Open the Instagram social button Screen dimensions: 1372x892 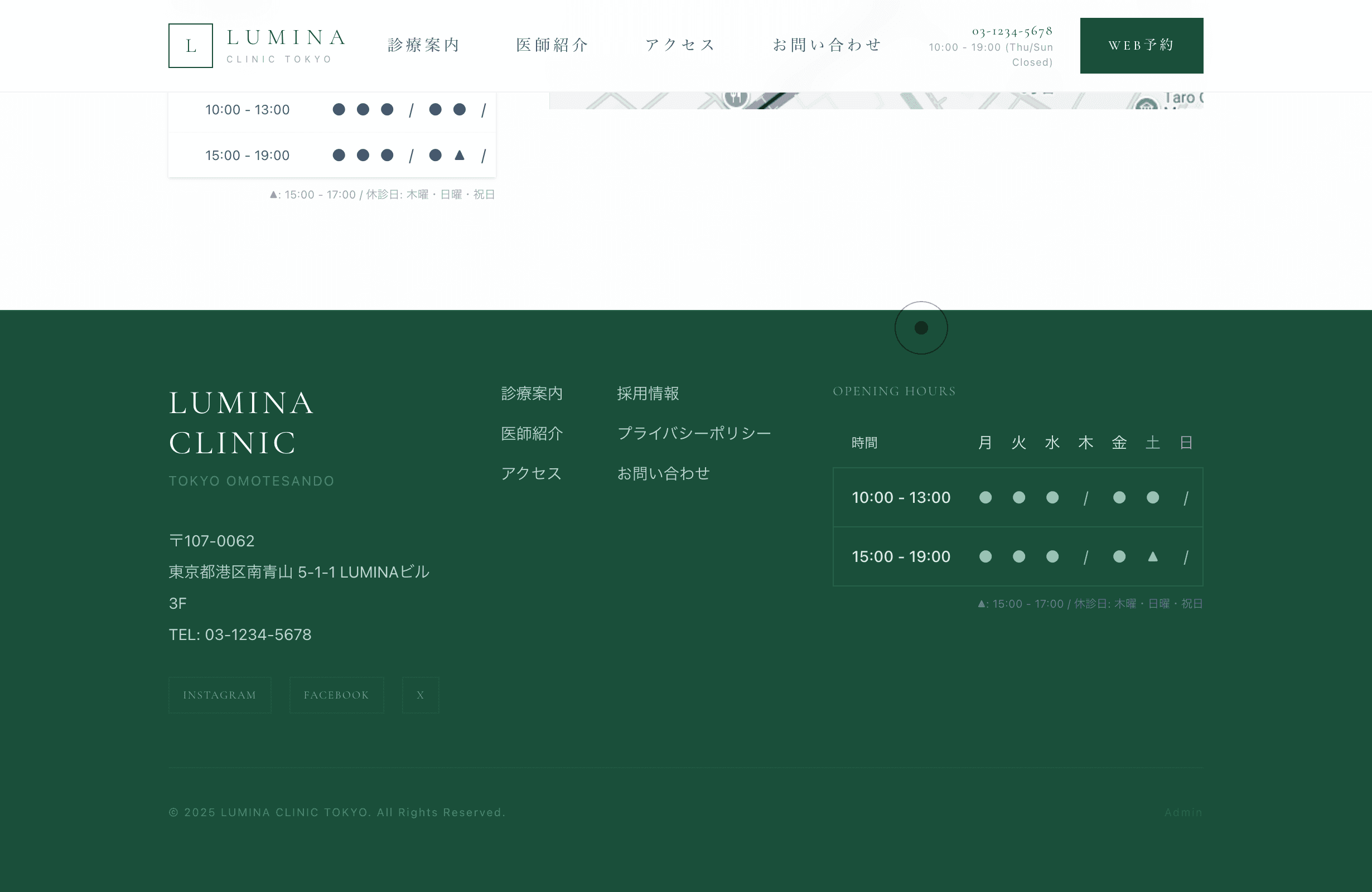click(x=220, y=695)
